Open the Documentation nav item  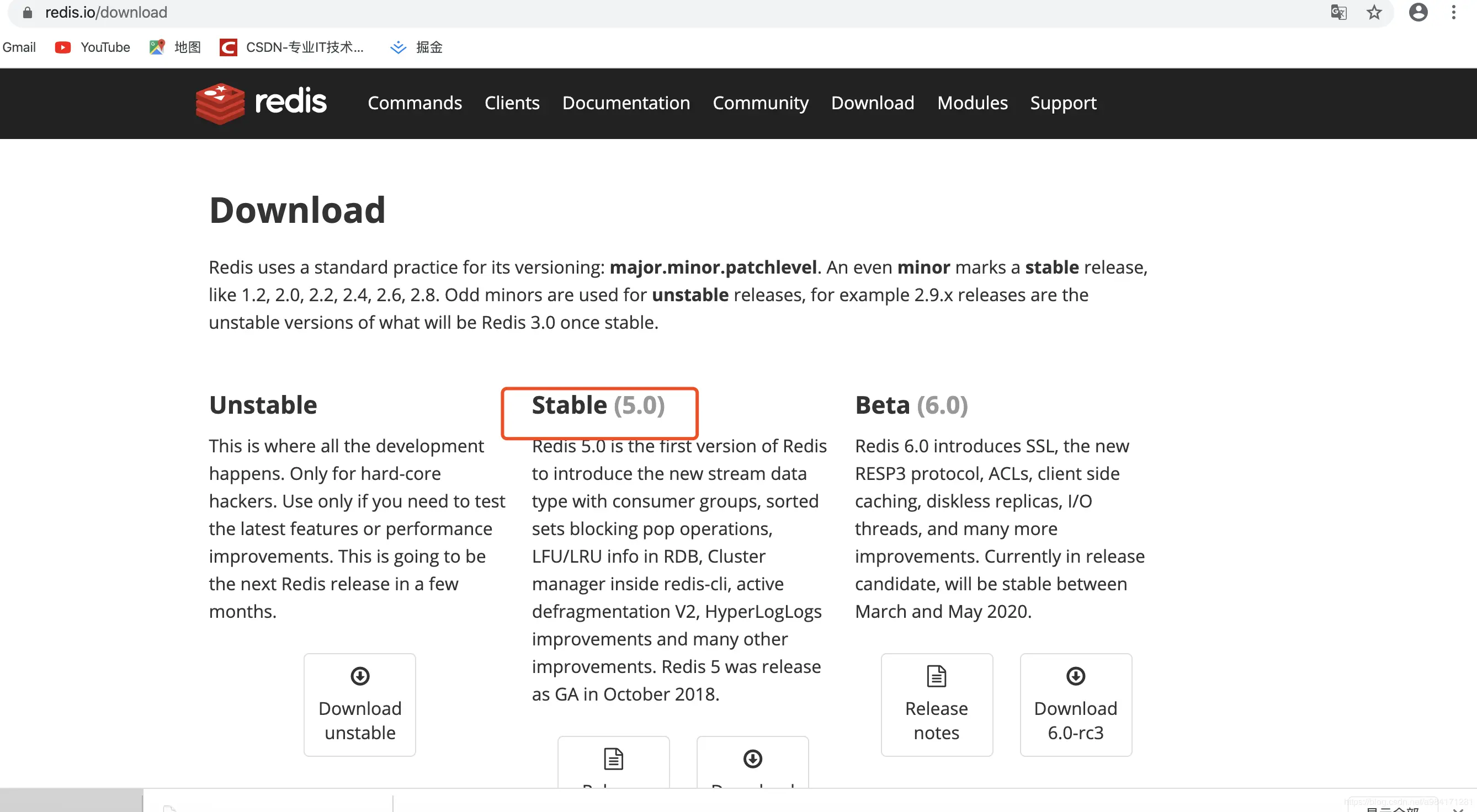[x=626, y=103]
